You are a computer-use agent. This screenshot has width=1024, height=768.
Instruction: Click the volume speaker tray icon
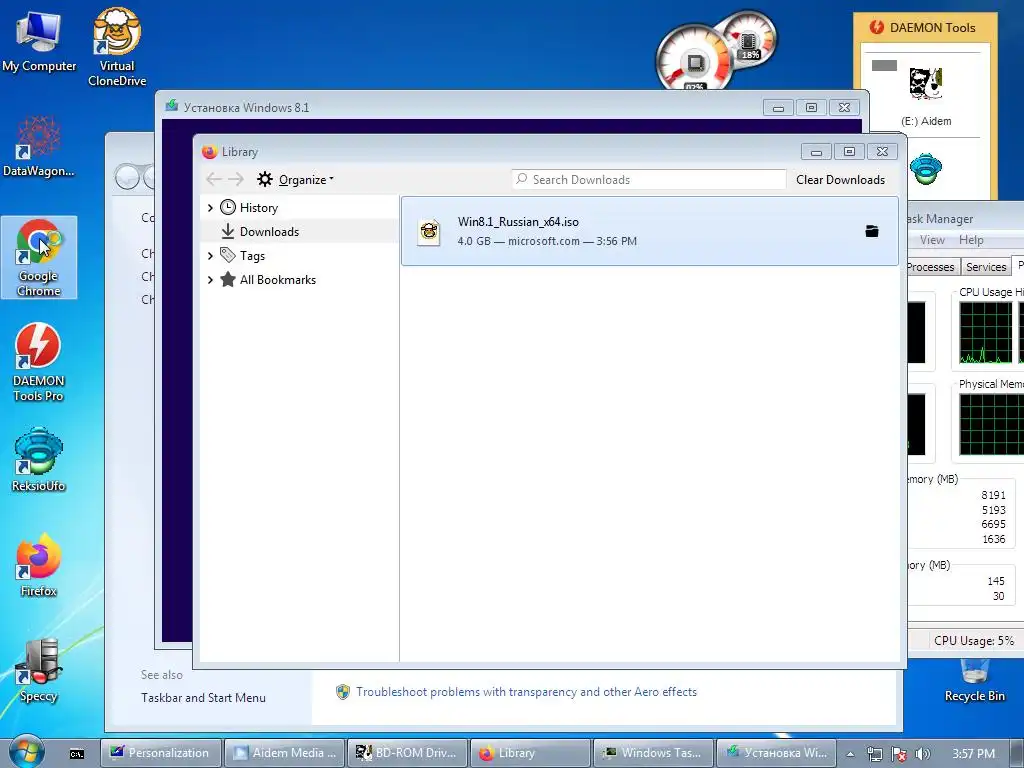coord(922,754)
